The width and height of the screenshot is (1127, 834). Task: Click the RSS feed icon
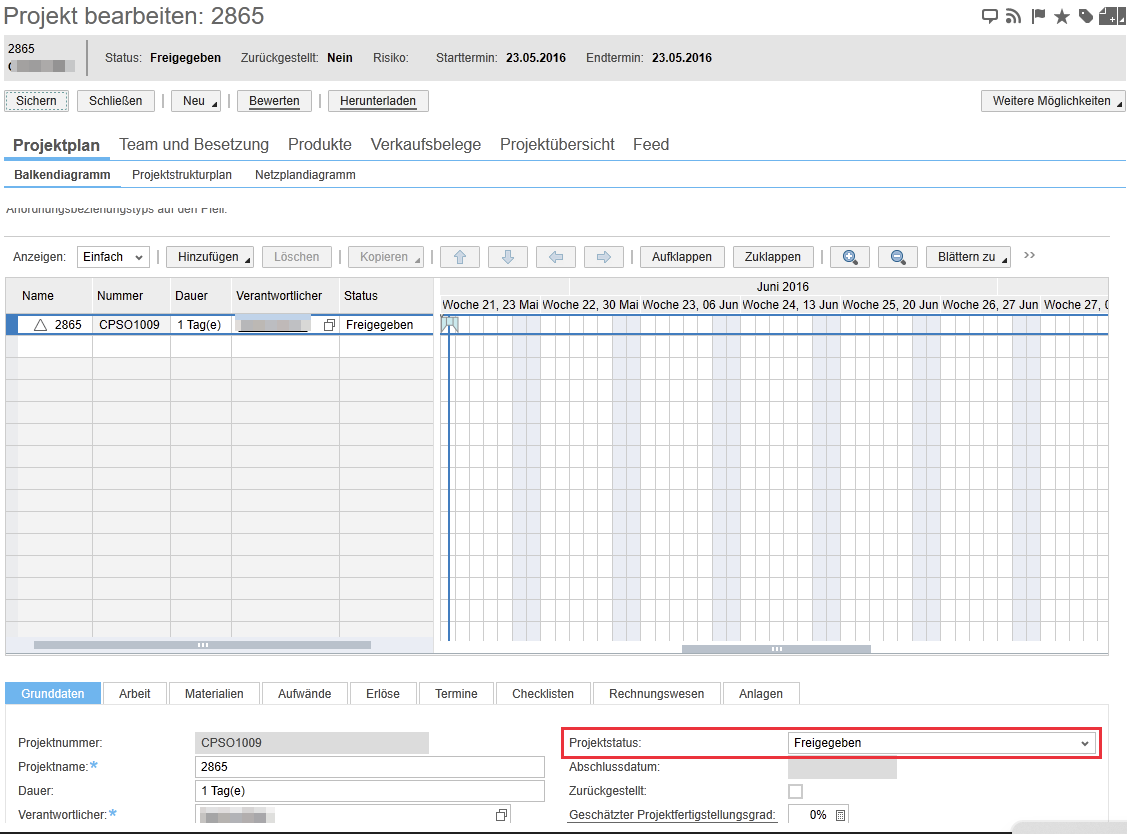pos(1013,17)
